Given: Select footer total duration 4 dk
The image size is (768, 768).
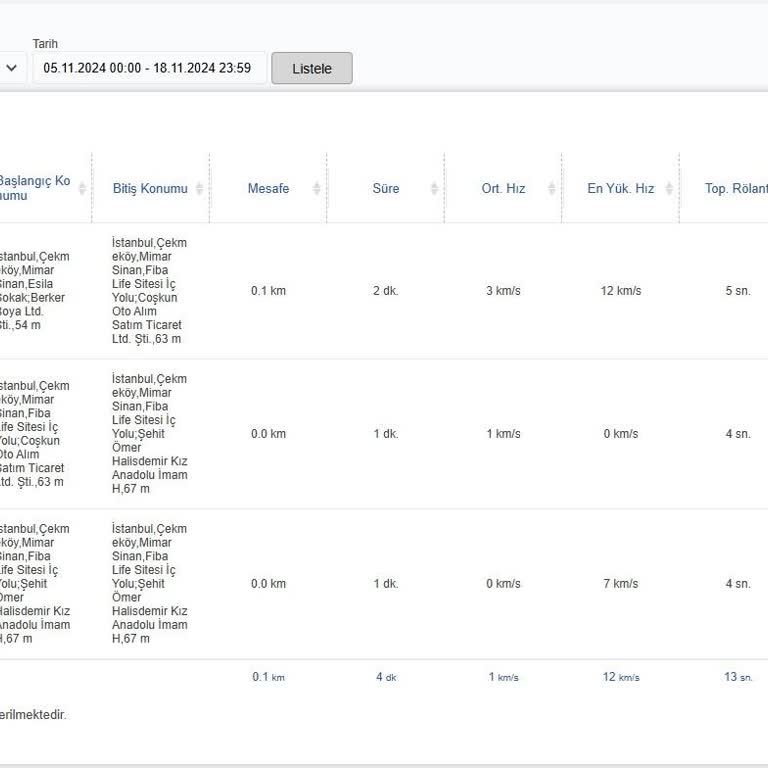Looking at the screenshot, I should coord(386,677).
